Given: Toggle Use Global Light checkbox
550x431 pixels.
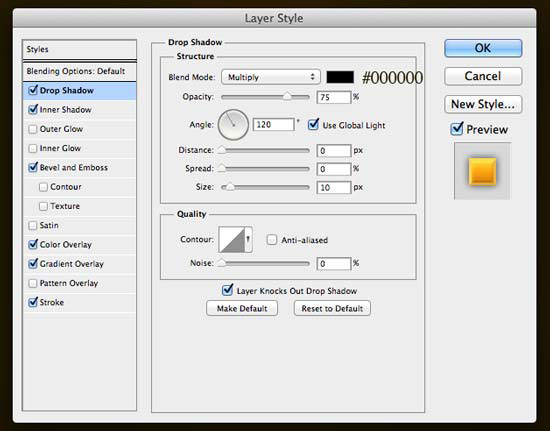Looking at the screenshot, I should click(x=313, y=124).
